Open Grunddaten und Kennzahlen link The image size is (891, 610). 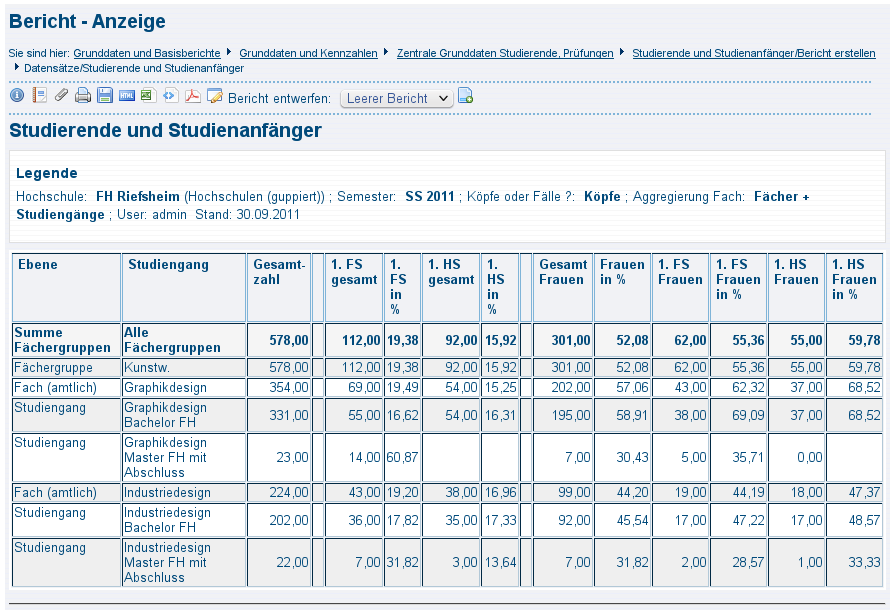point(308,53)
